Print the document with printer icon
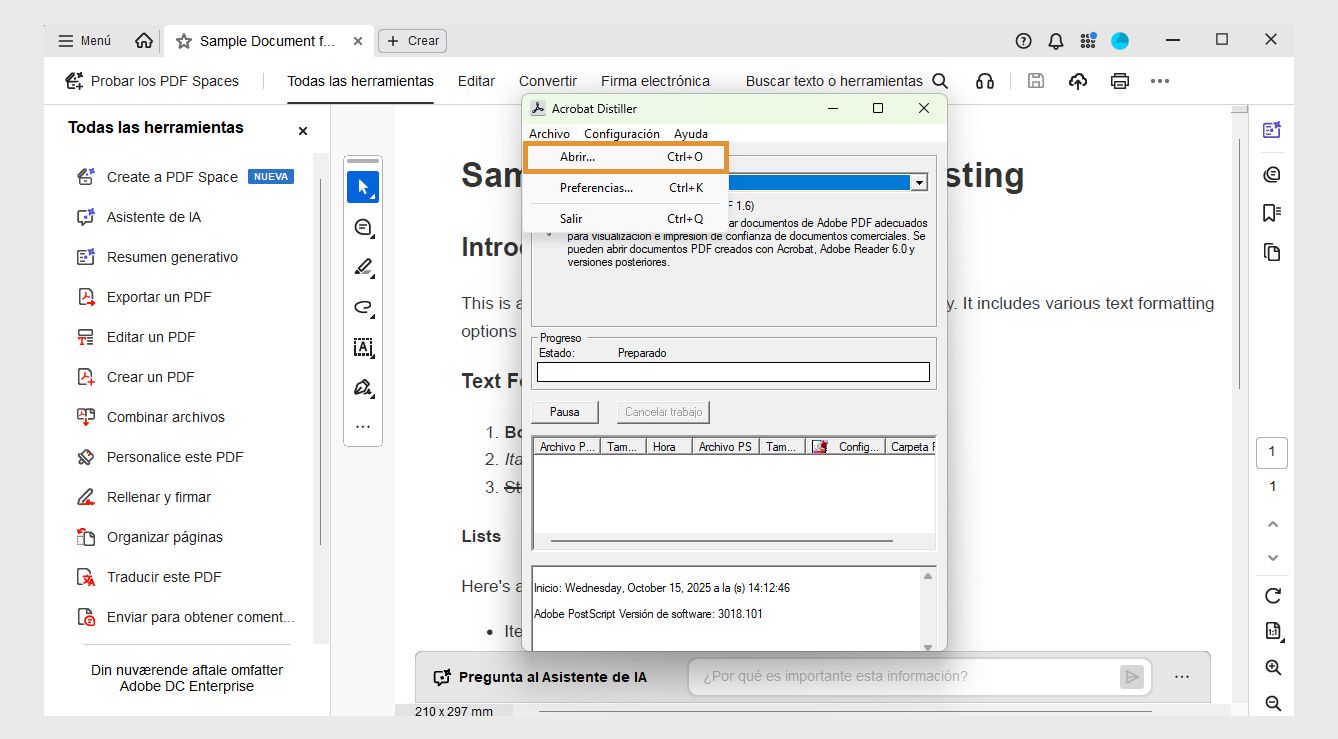1338x739 pixels. pyautogui.click(x=1120, y=81)
